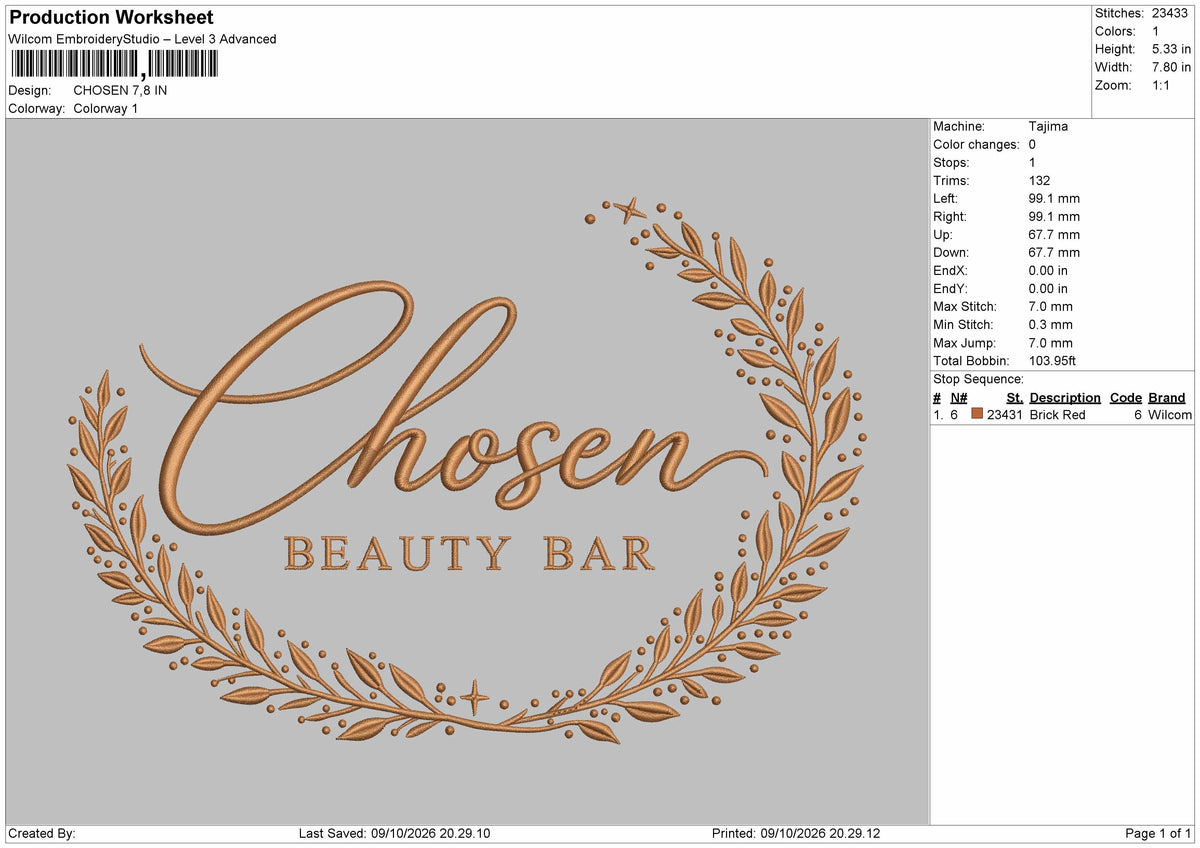Click the Up value 67.7 mm
The width and height of the screenshot is (1200, 848).
pos(1054,235)
